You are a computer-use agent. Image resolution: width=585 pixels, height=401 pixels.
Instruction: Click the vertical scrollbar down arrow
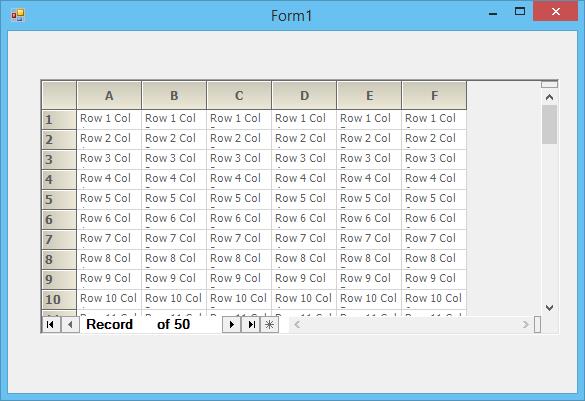click(x=549, y=308)
